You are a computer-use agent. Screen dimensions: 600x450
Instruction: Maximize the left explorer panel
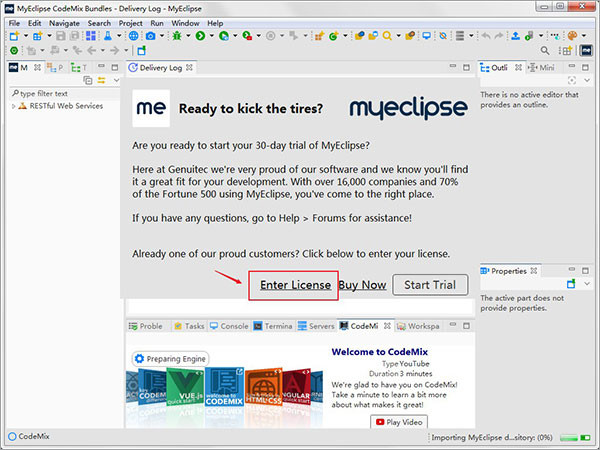[x=113, y=68]
